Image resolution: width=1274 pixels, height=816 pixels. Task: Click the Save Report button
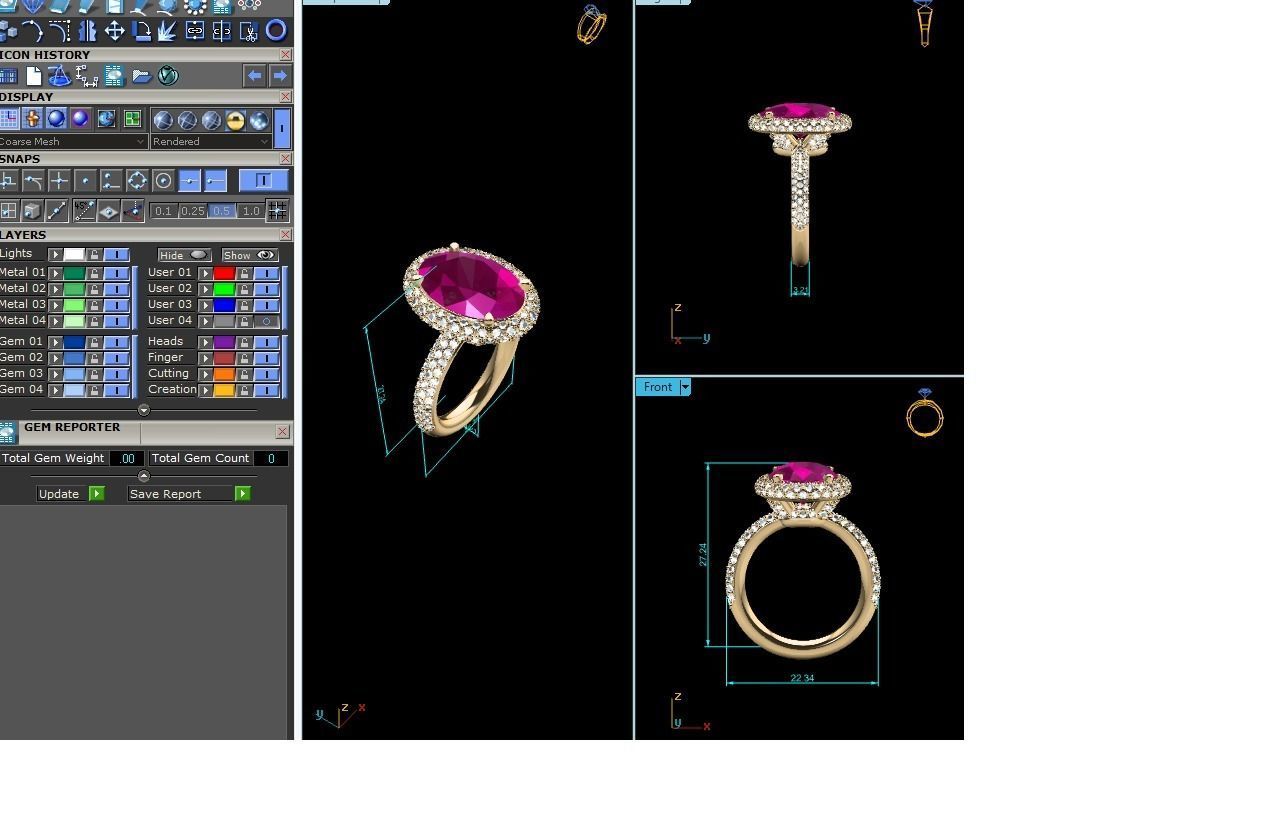(x=188, y=494)
